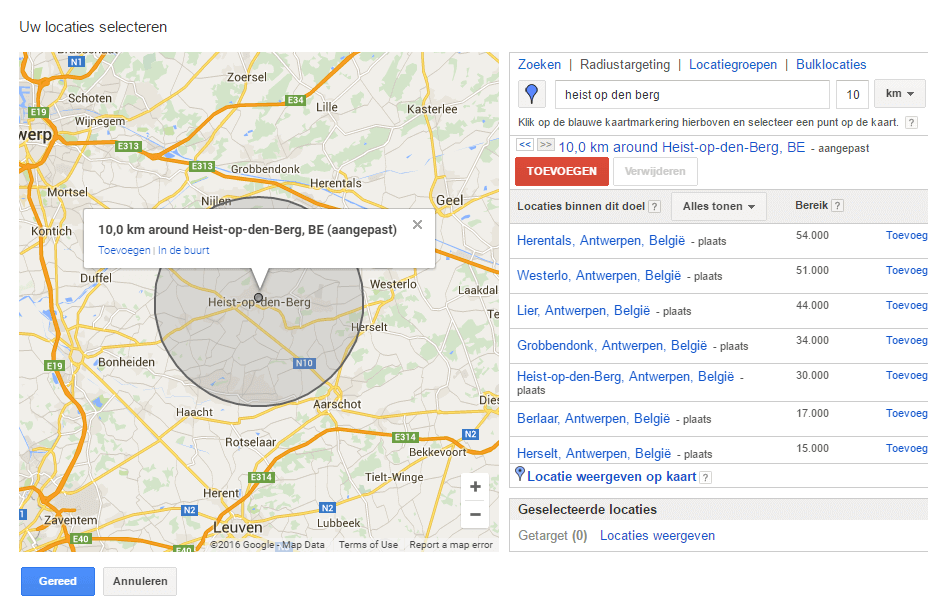Open the km unit dropdown
The width and height of the screenshot is (930, 609).
[x=899, y=94]
